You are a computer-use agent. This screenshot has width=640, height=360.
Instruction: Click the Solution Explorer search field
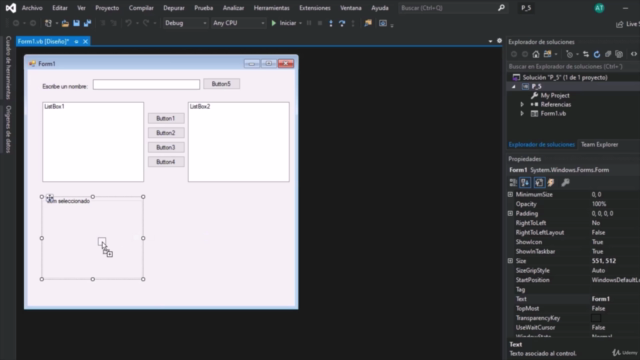573,66
